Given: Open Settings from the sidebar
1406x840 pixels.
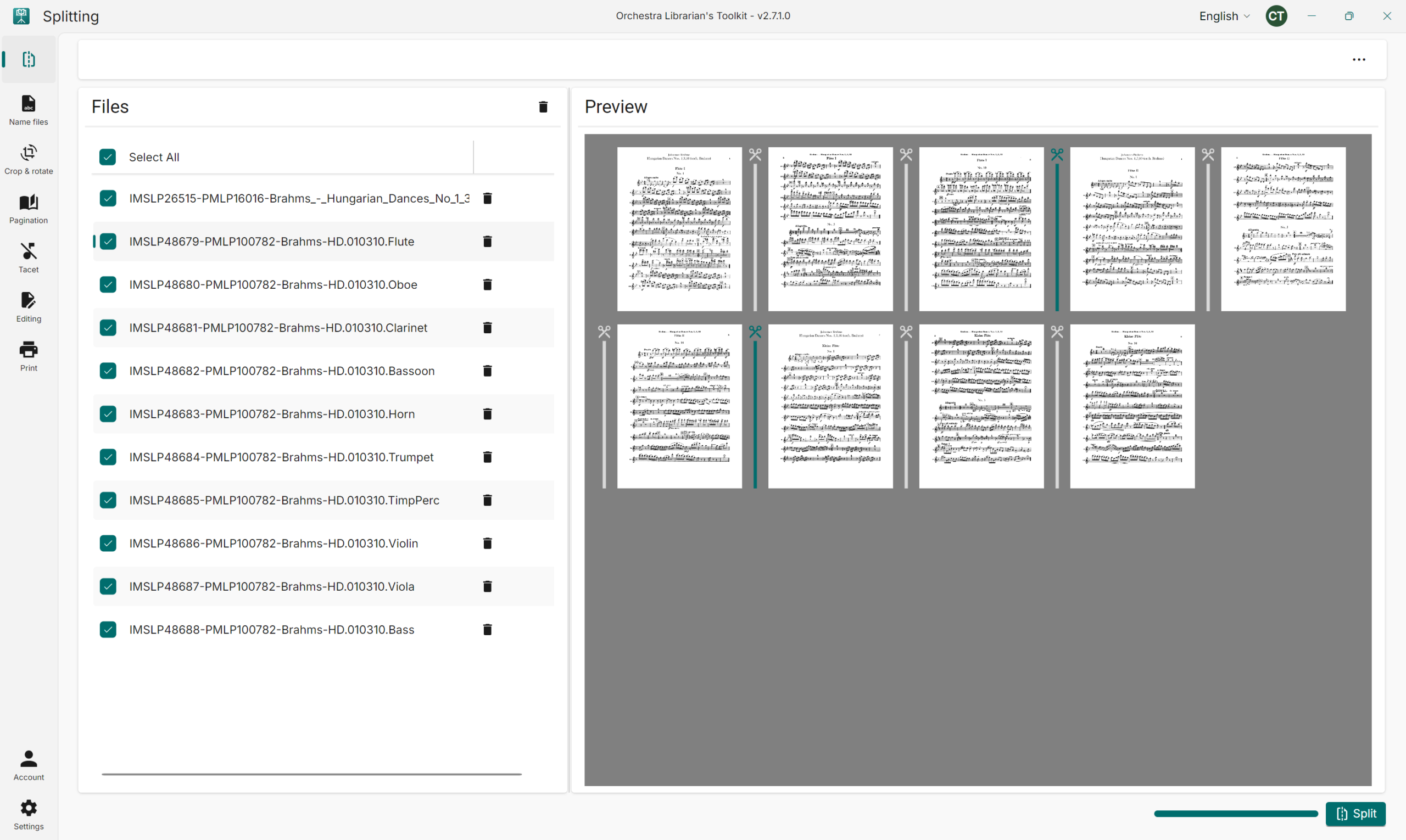Looking at the screenshot, I should [x=29, y=815].
